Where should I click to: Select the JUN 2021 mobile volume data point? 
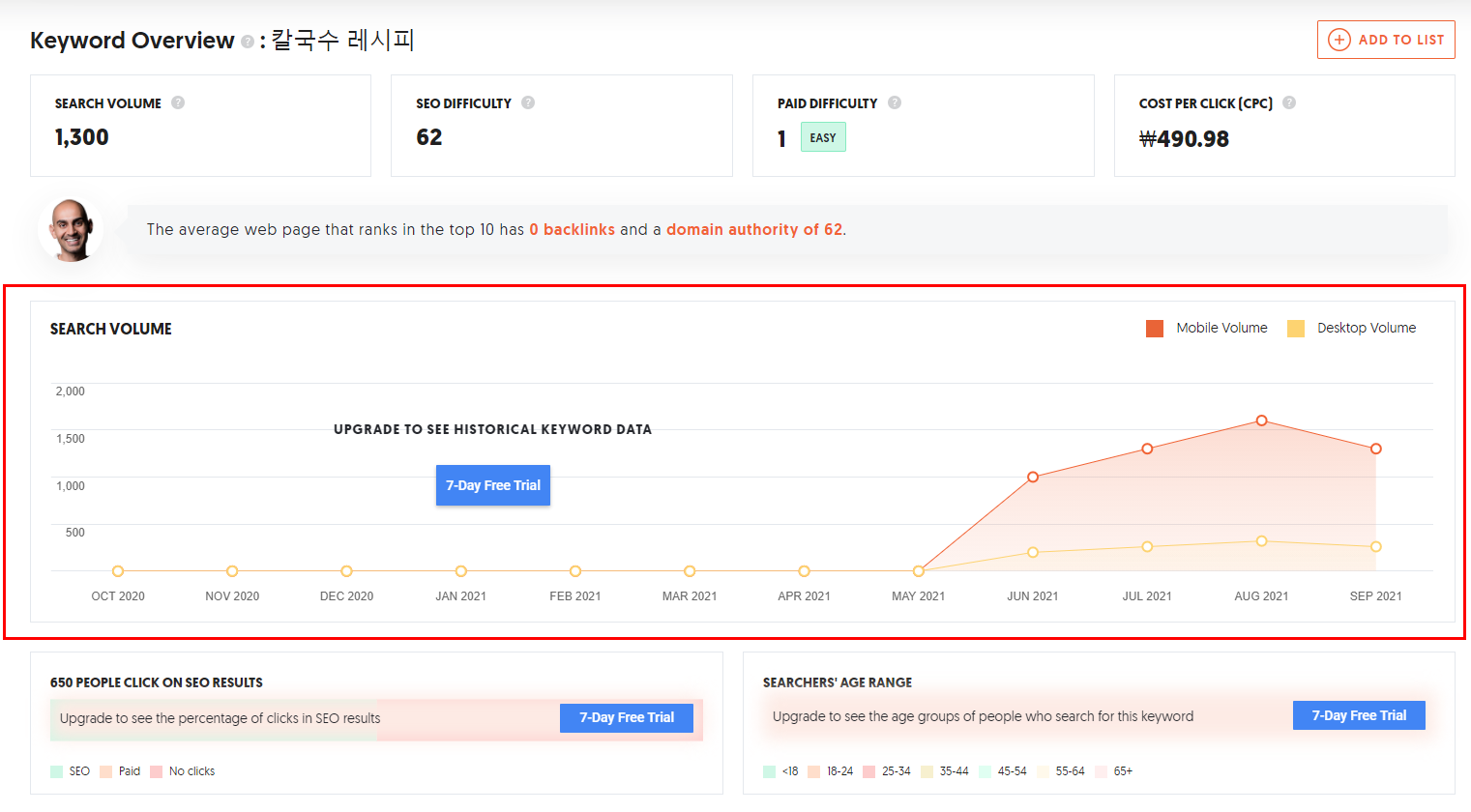point(1033,477)
